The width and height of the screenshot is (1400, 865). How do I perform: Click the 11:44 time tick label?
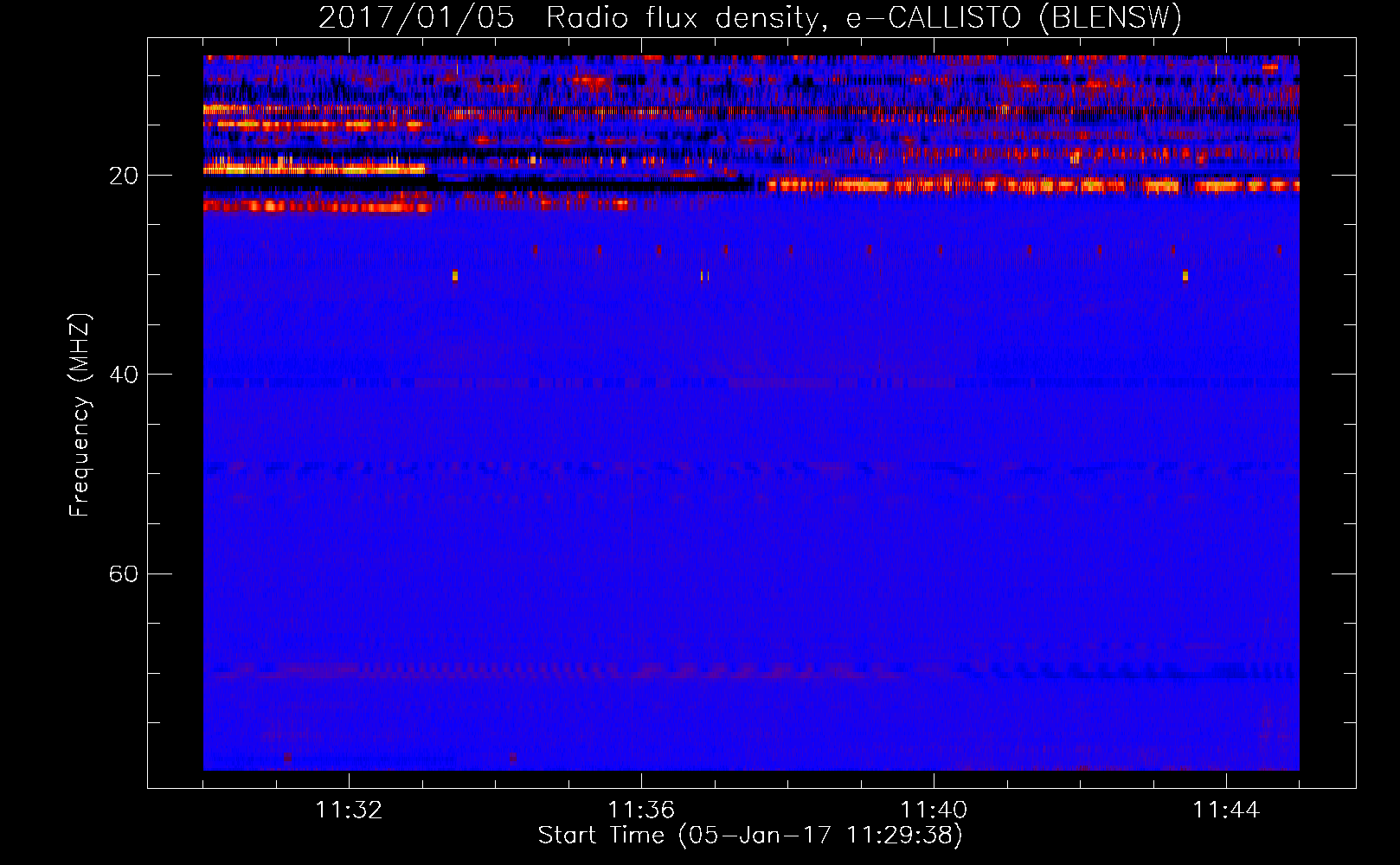(x=1226, y=810)
